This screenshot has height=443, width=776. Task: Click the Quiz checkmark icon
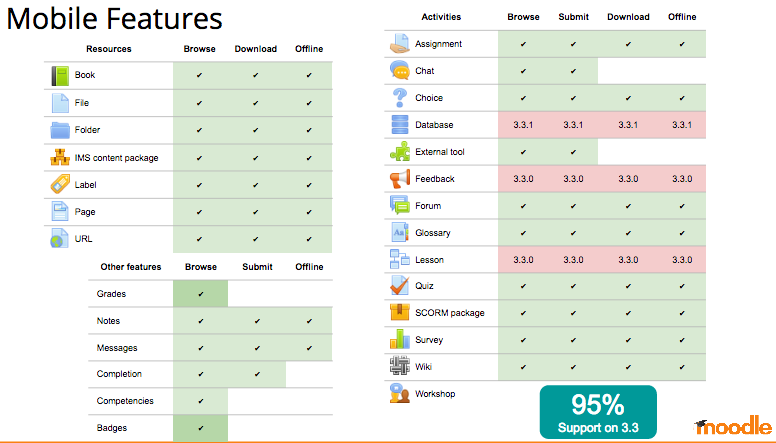(x=399, y=285)
